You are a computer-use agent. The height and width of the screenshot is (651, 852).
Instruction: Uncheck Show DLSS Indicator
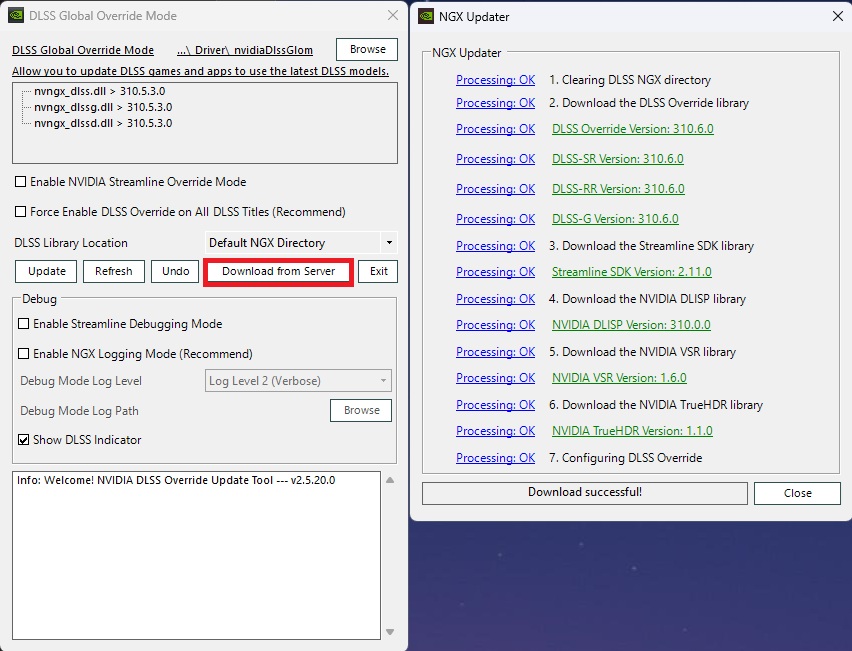tap(23, 440)
